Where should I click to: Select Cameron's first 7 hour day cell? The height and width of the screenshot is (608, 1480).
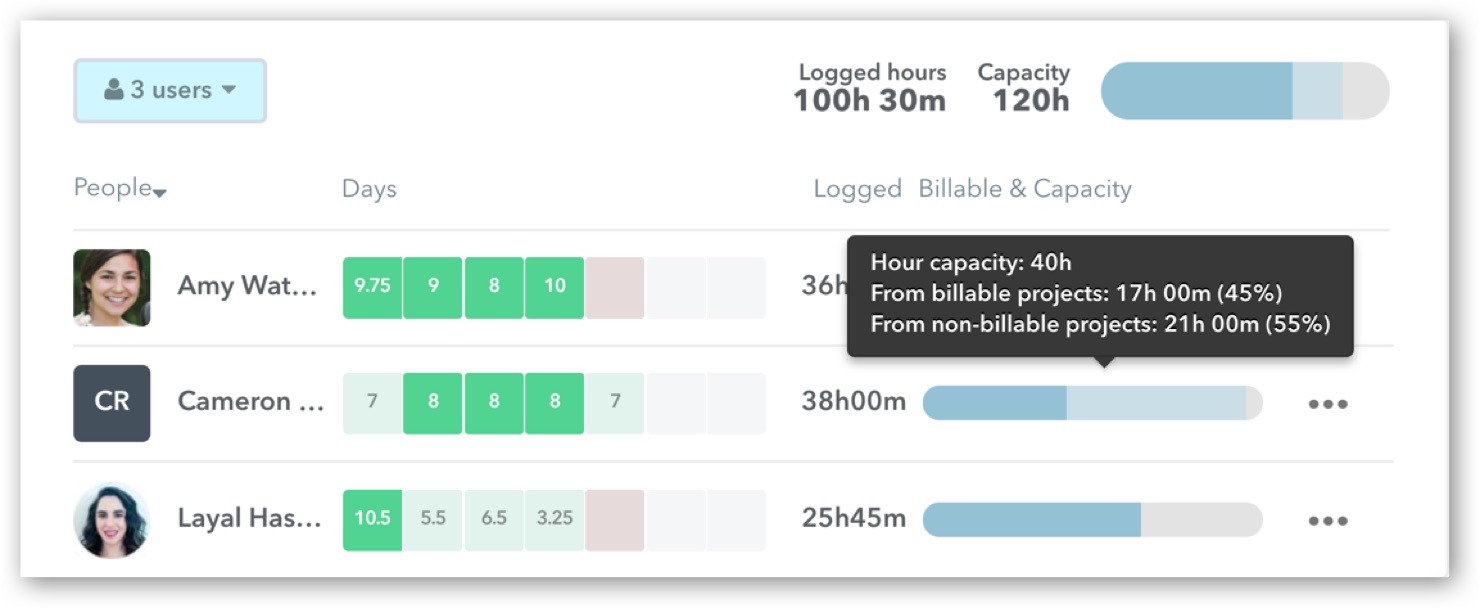tap(372, 403)
